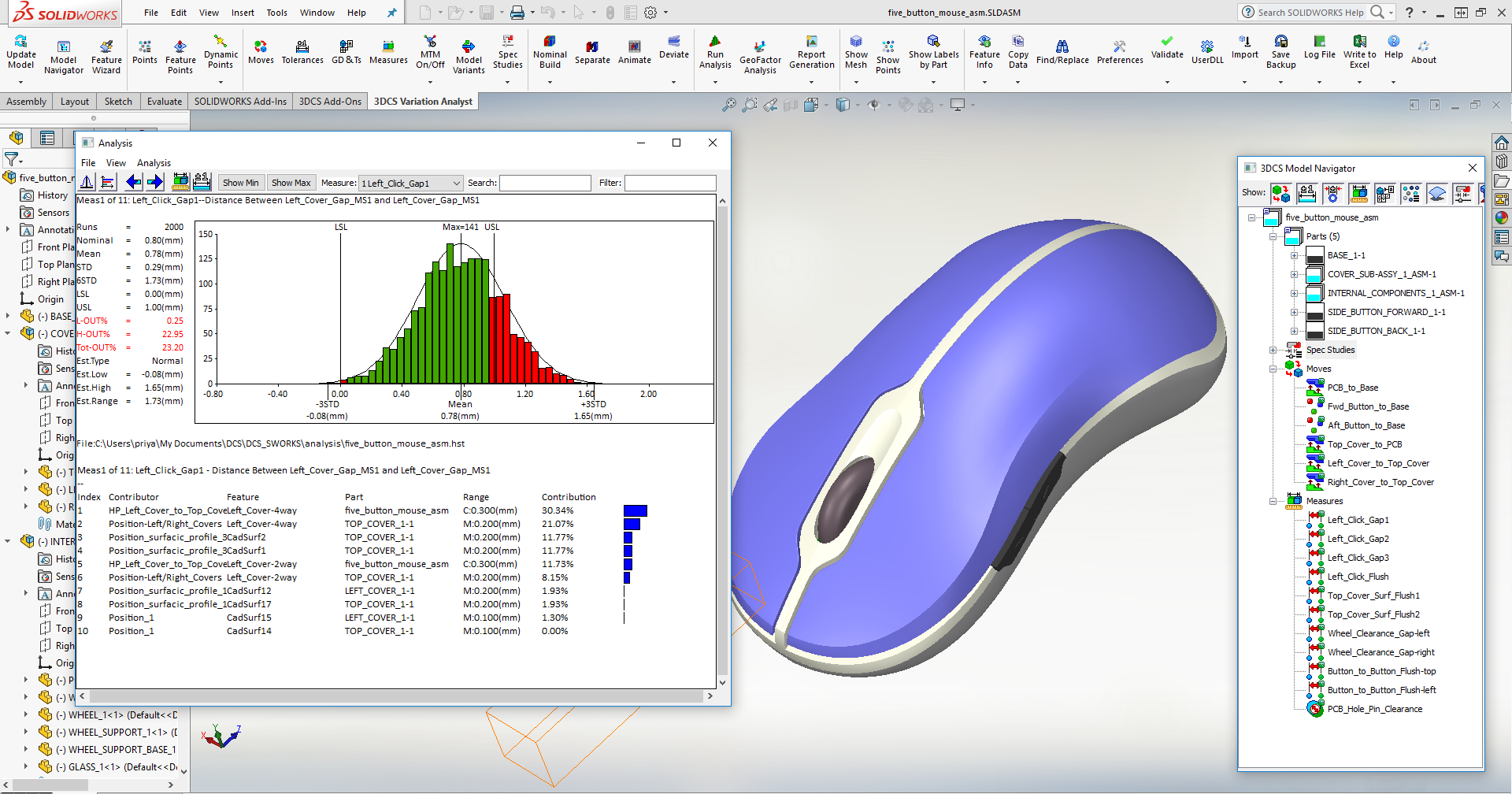
Task: Open Report Generation
Action: pos(811,54)
